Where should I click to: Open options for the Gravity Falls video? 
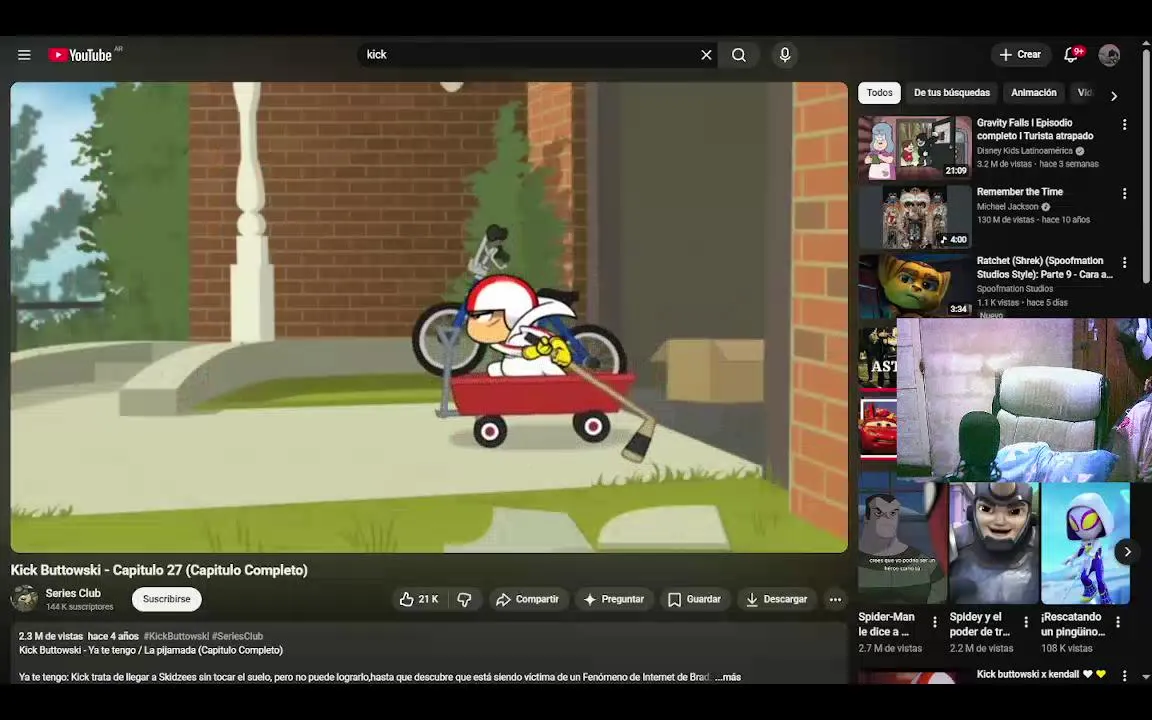[1124, 125]
